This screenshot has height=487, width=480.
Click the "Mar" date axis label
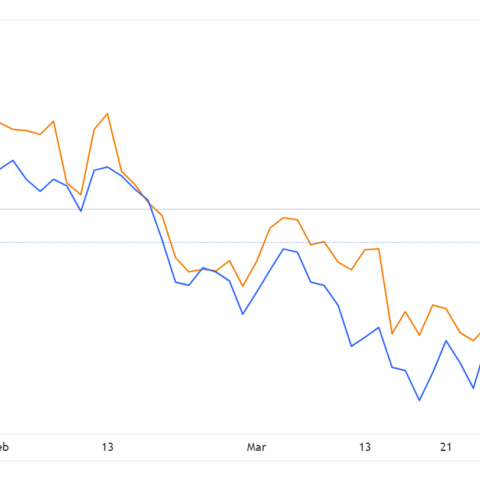click(256, 447)
